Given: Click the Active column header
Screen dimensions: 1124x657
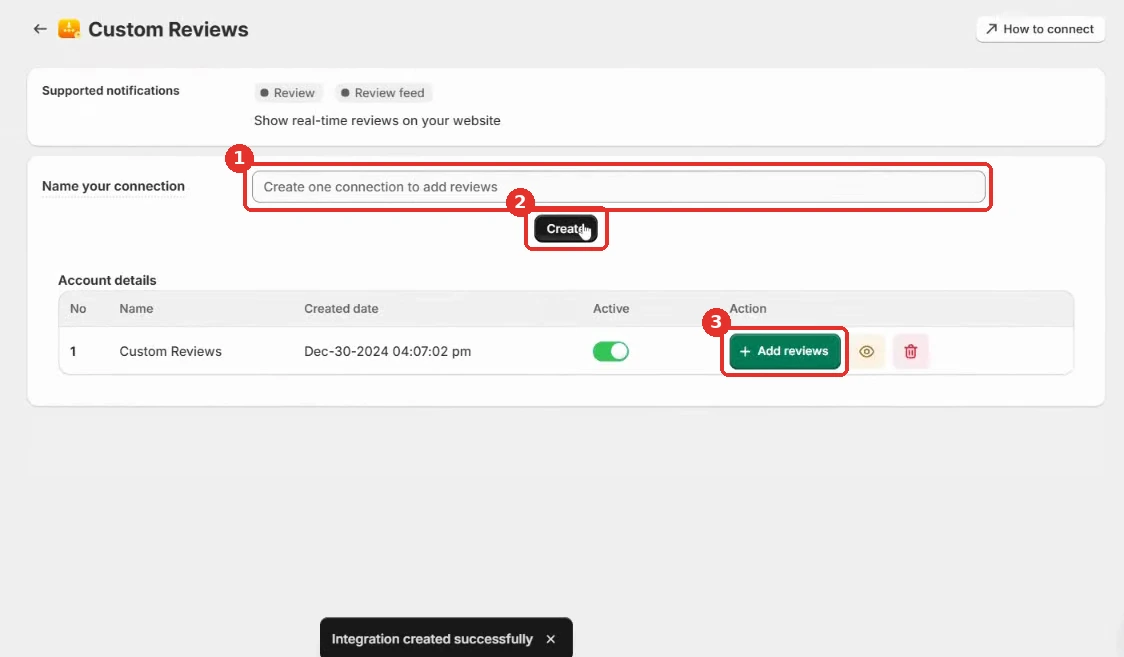Looking at the screenshot, I should point(611,309).
